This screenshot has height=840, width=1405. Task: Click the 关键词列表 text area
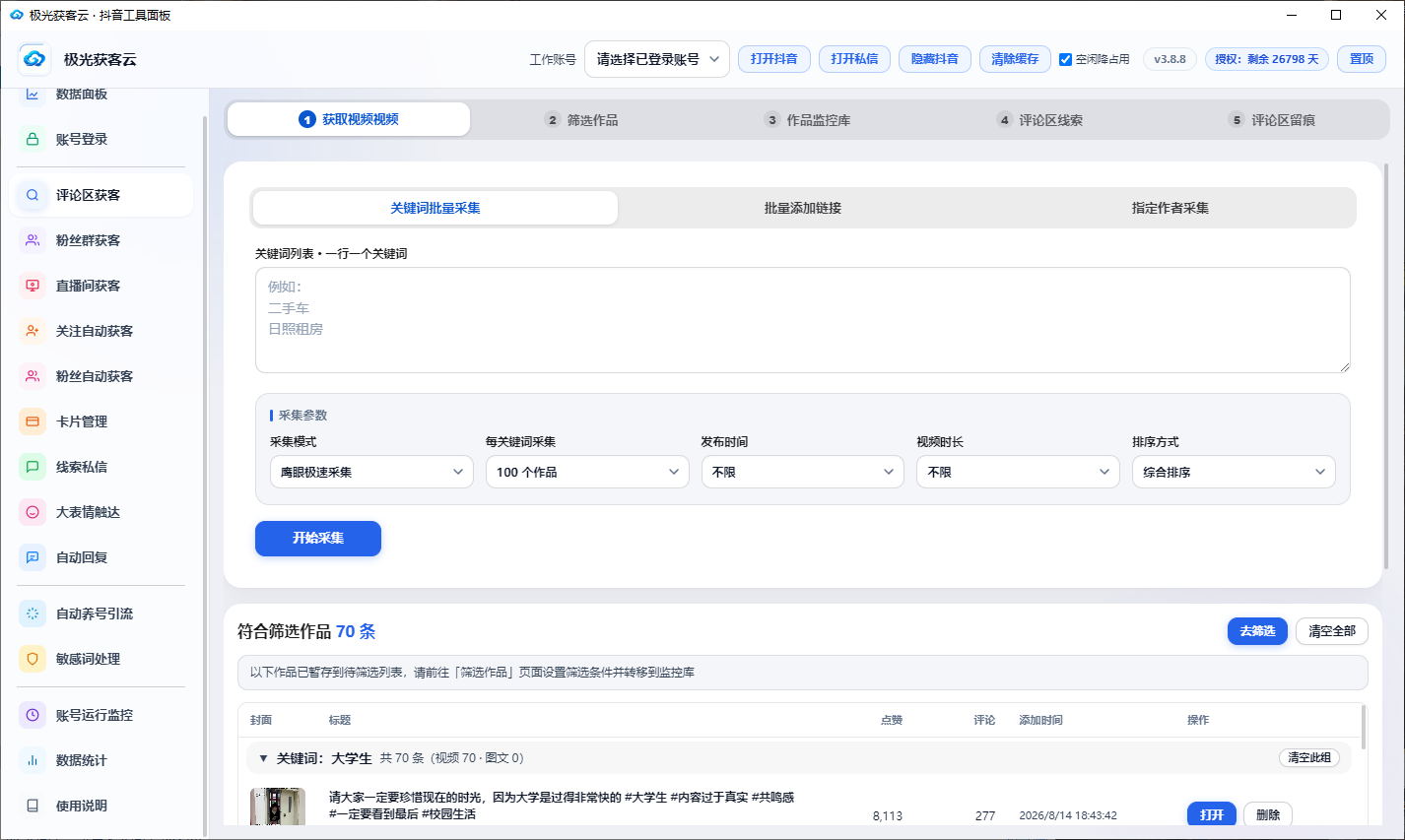coord(803,320)
